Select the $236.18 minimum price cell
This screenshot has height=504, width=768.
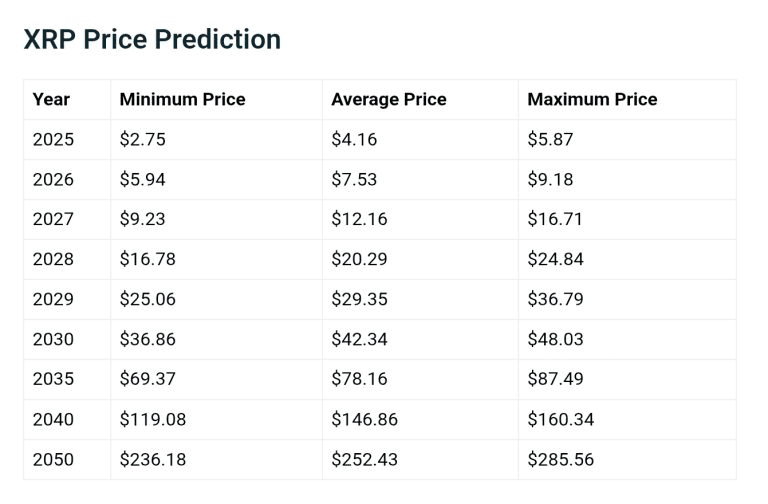coord(153,459)
